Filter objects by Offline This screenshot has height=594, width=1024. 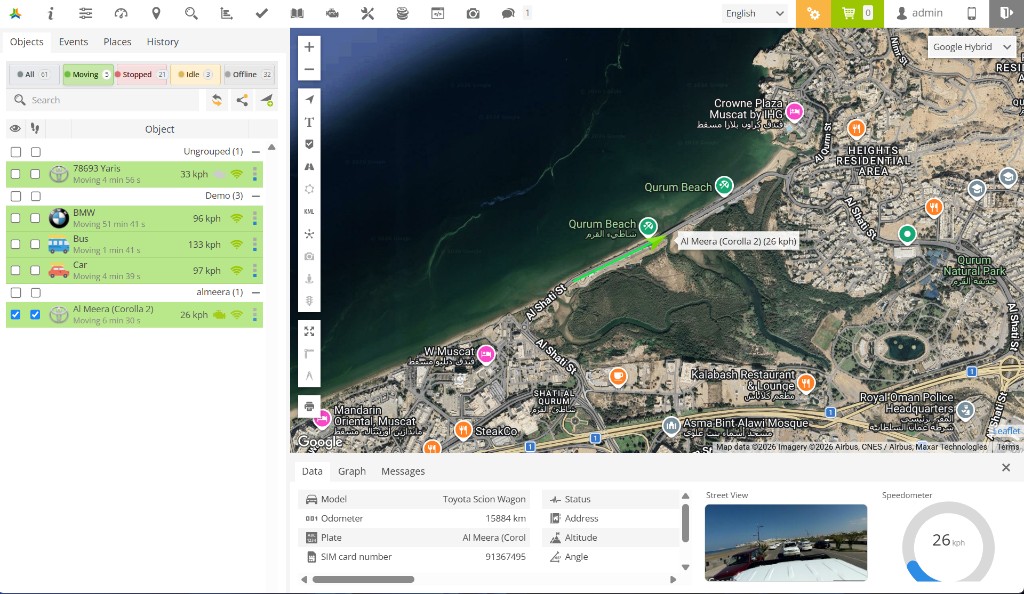tap(248, 74)
